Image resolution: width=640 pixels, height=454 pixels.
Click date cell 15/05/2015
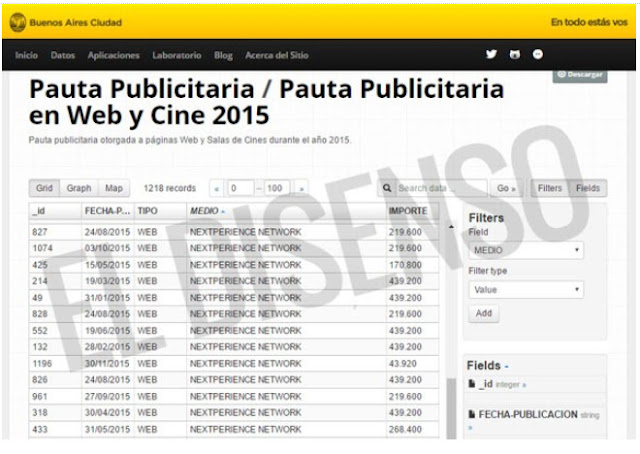coord(107,265)
